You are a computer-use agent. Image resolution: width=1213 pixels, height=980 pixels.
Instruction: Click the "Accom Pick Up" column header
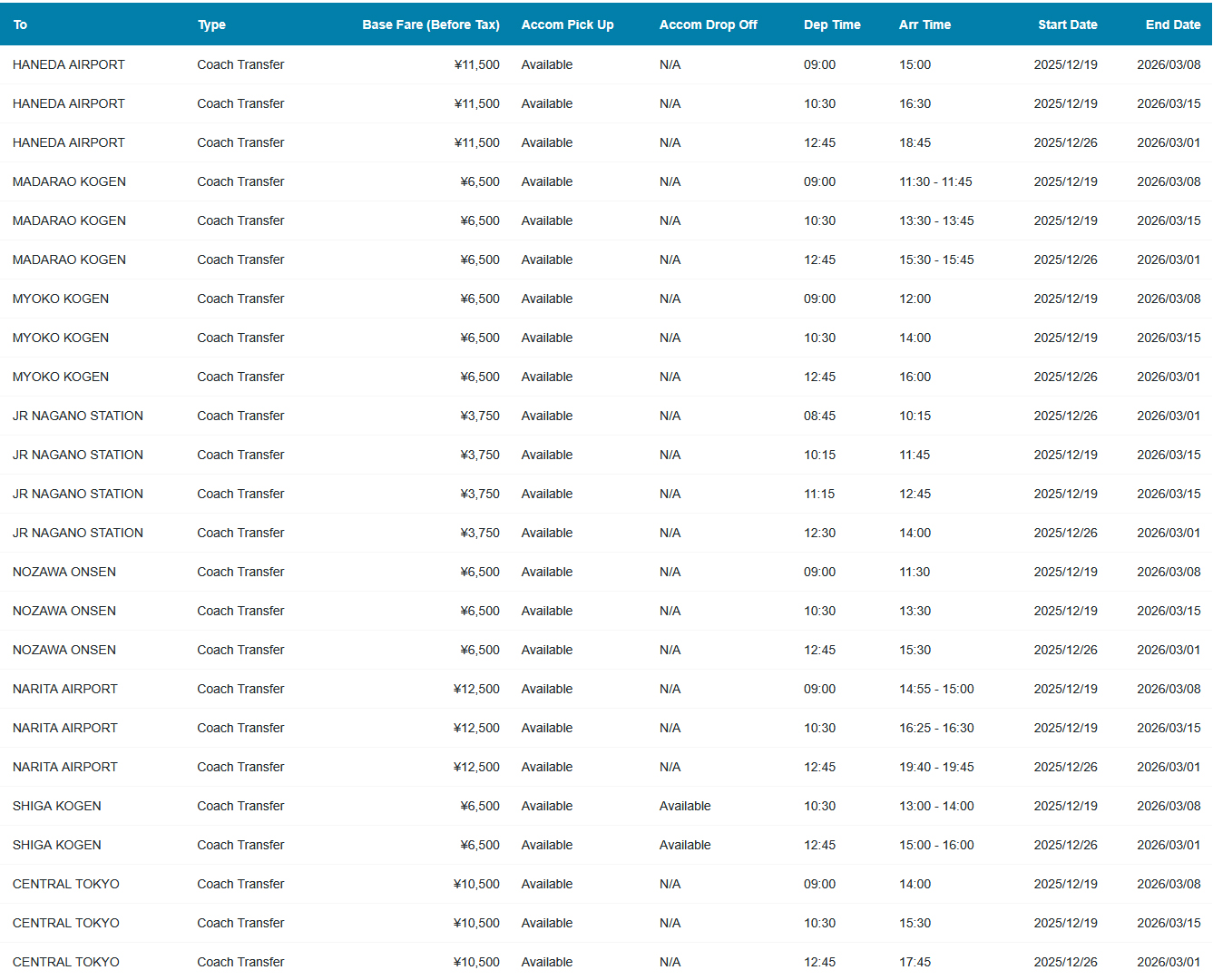567,24
